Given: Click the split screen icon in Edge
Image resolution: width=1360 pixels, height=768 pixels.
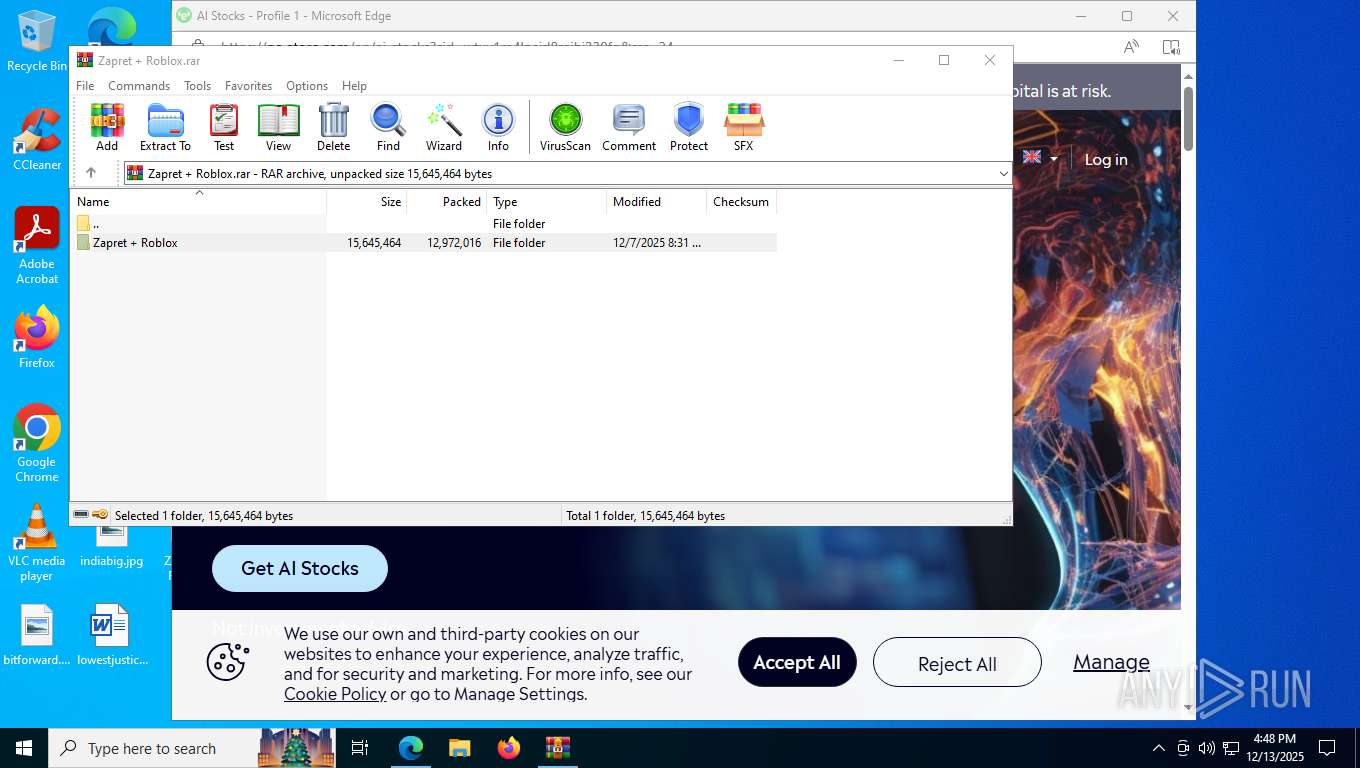Looking at the screenshot, I should tap(1171, 47).
